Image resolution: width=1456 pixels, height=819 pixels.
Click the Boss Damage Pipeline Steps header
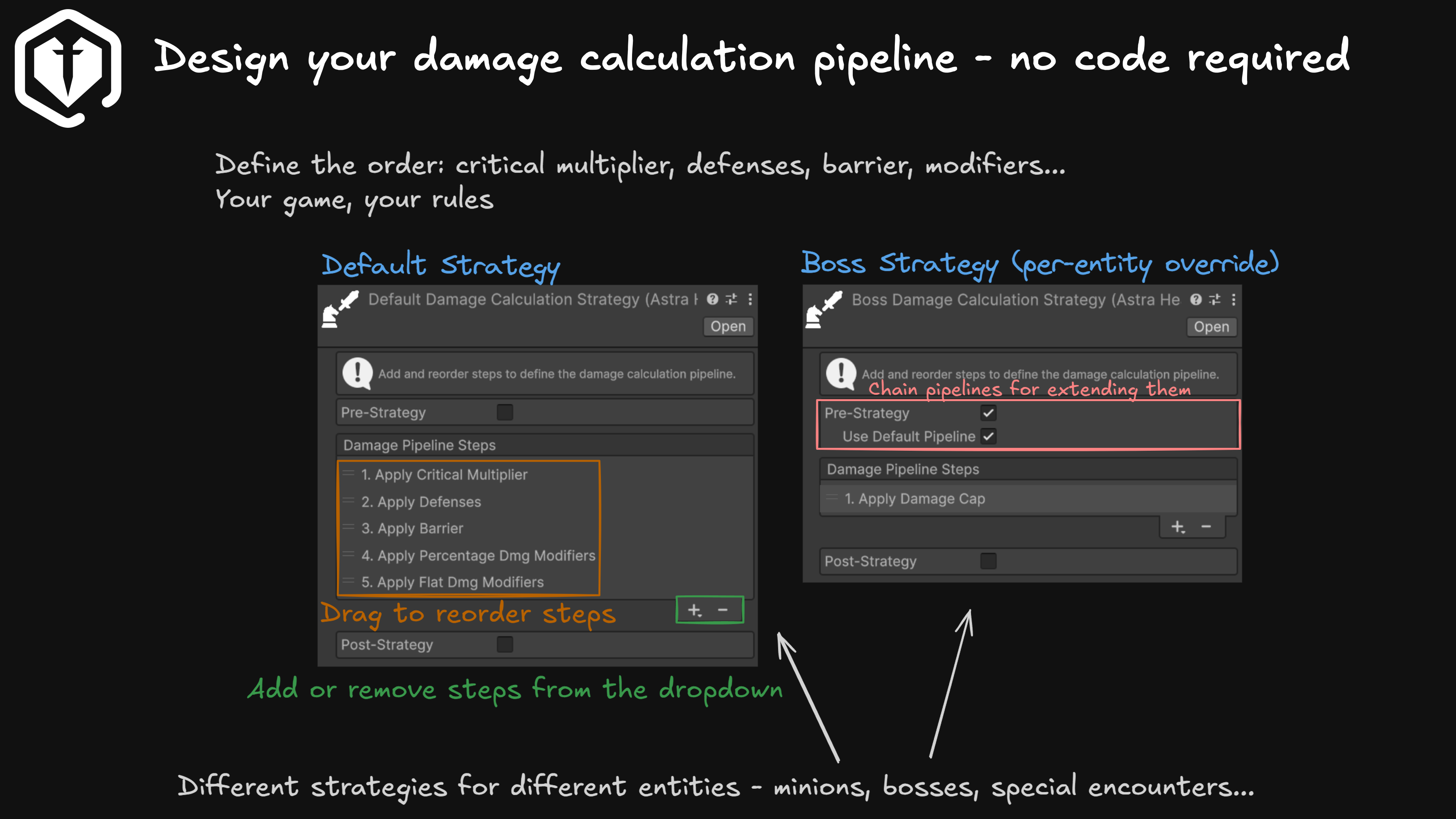1028,469
